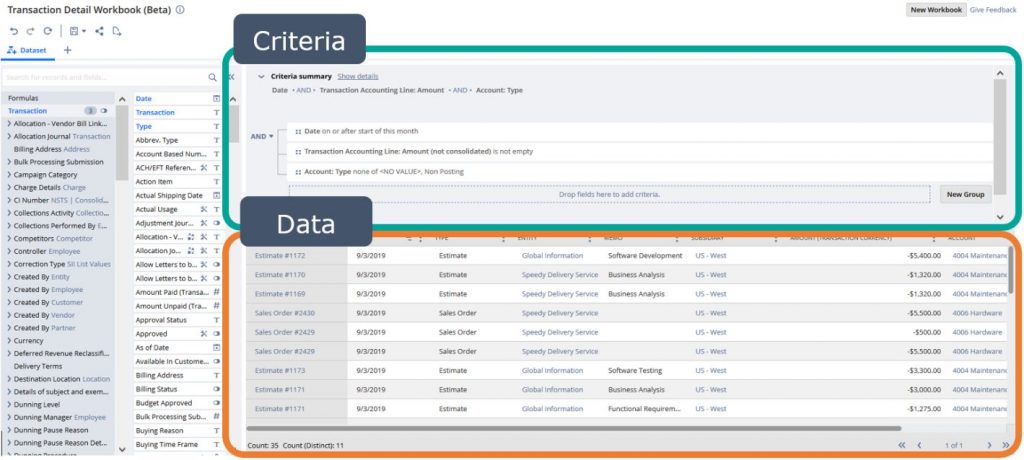Open the save dropdown arrow
This screenshot has width=1024, height=460.
84,31
